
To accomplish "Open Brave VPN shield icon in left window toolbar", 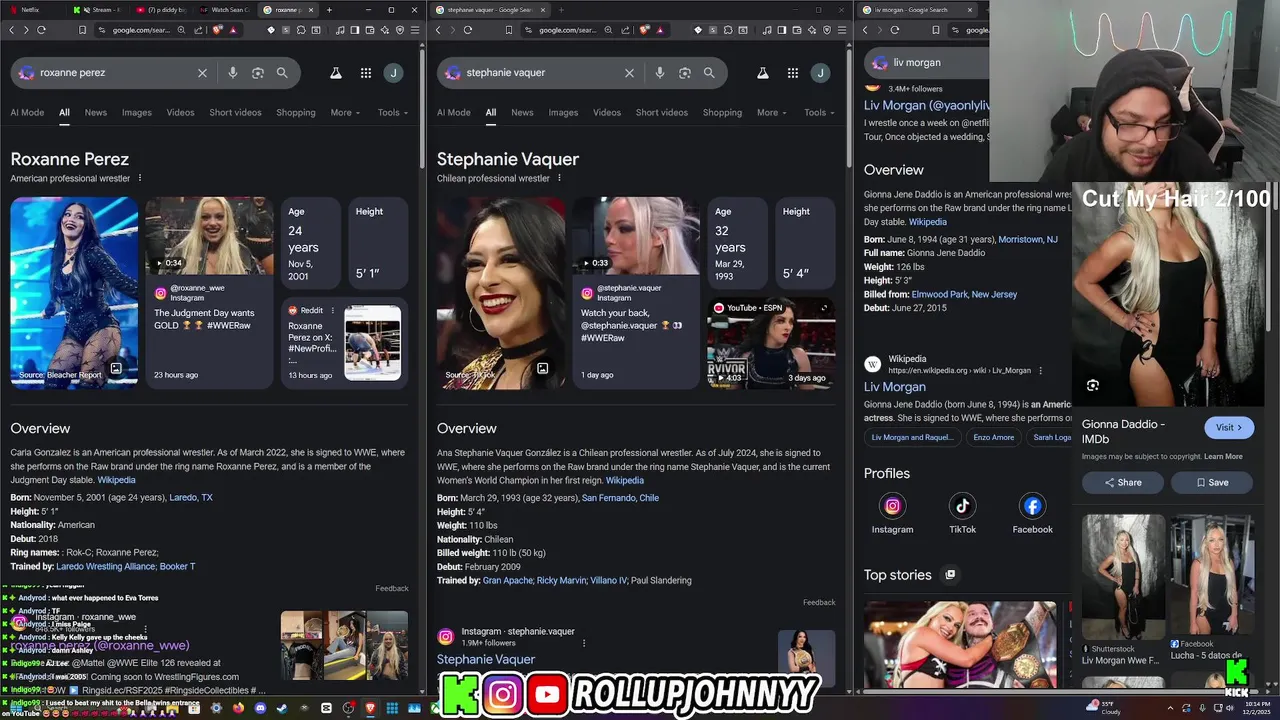I will (x=399, y=30).
